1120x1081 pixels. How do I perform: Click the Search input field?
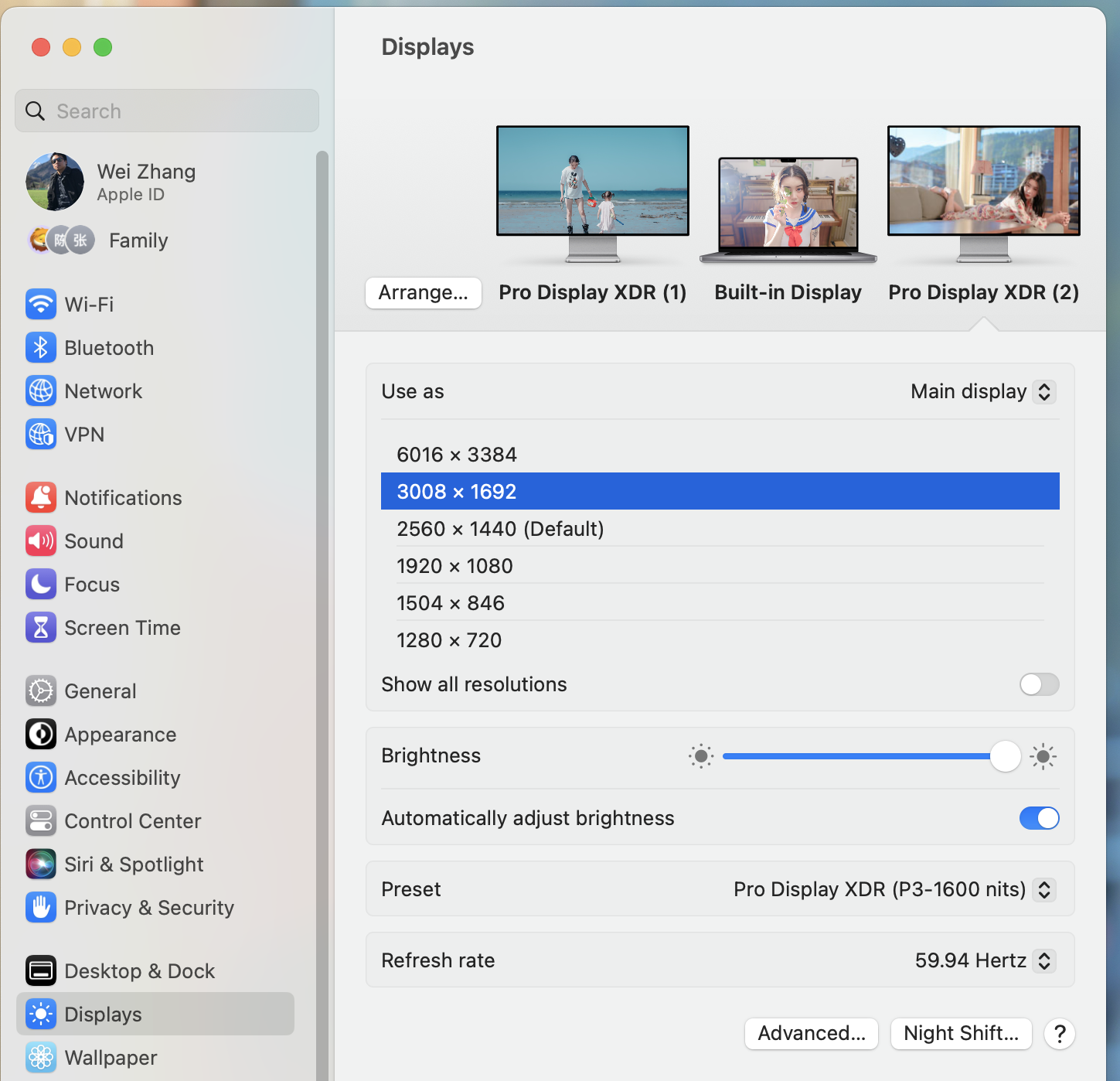coord(167,111)
